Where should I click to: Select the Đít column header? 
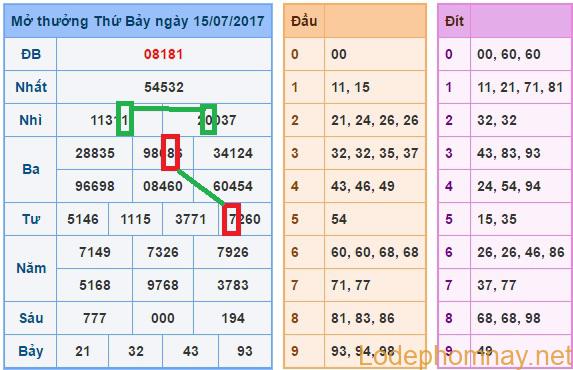coord(454,21)
